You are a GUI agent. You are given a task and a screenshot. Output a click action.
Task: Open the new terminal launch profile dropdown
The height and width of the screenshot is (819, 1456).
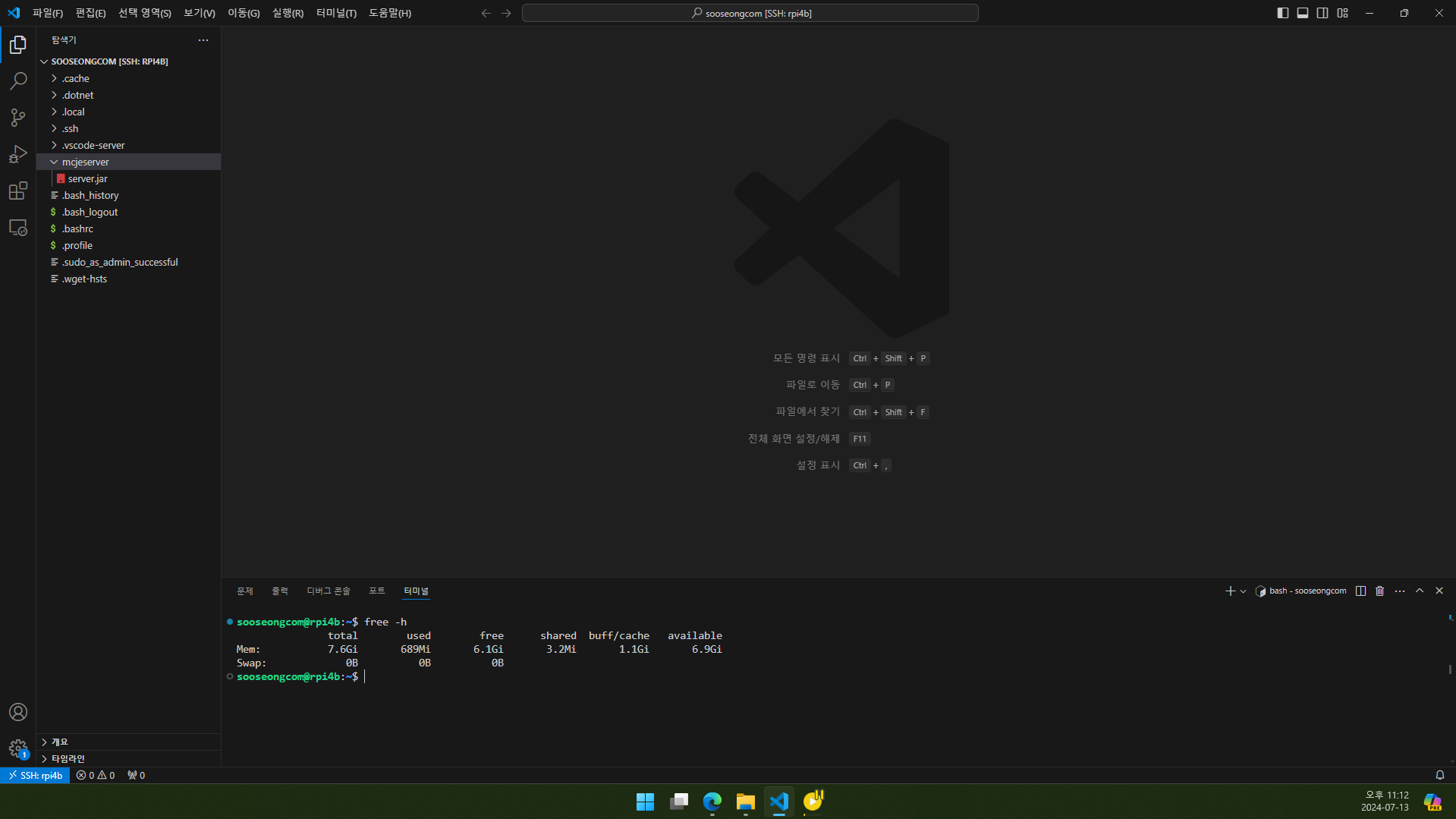point(1243,591)
